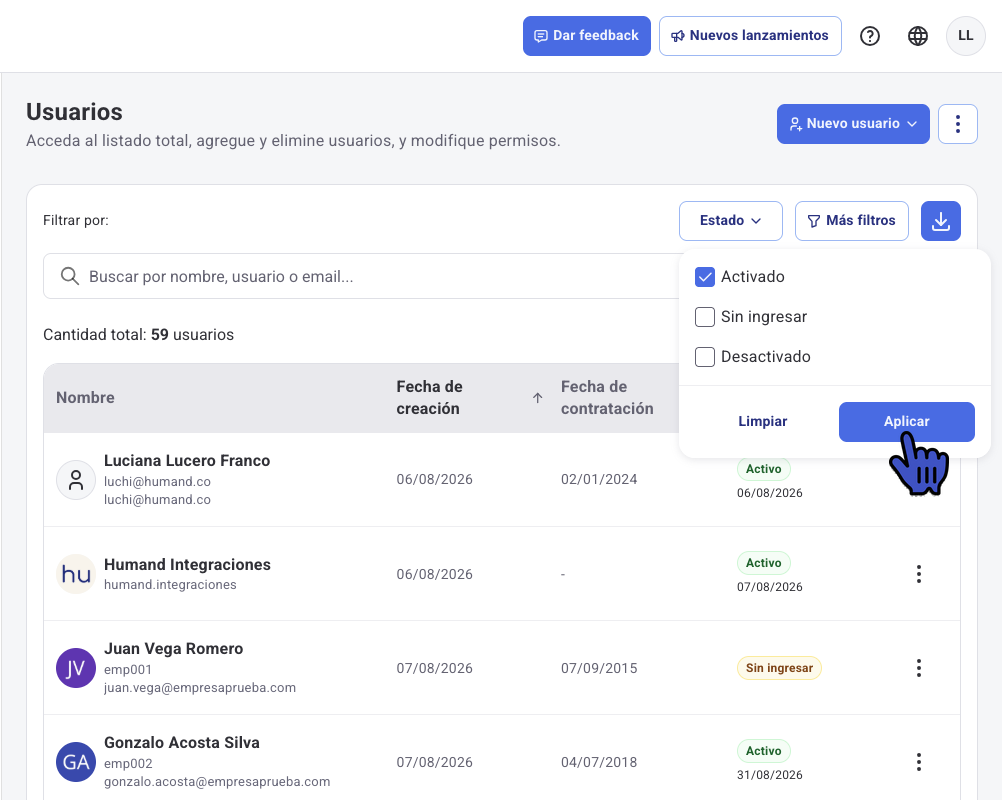
Task: Click the globe language icon
Action: tap(918, 36)
